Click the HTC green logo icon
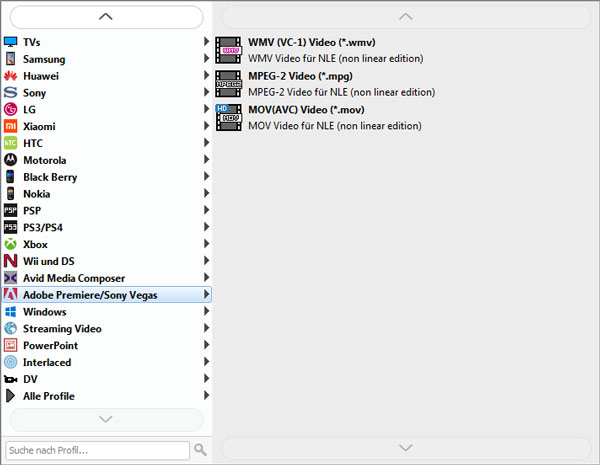Screen dimensions: 600x465 click(x=11, y=143)
